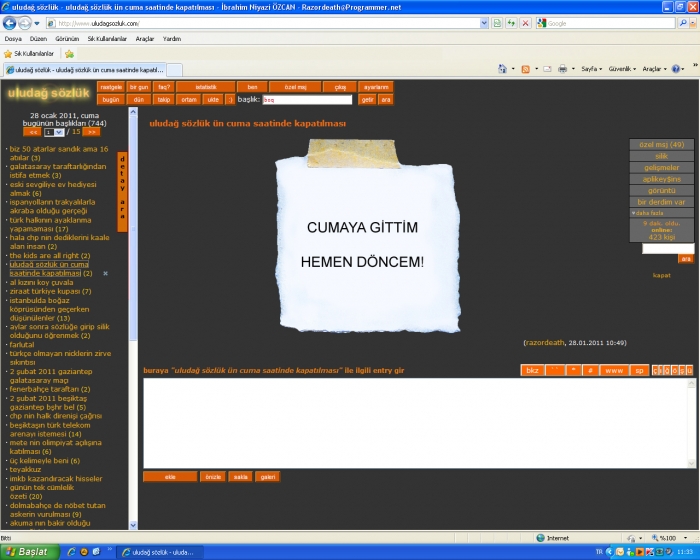Expand the 'daha fazla' section in right panel
This screenshot has height=560, width=700.
click(647, 213)
